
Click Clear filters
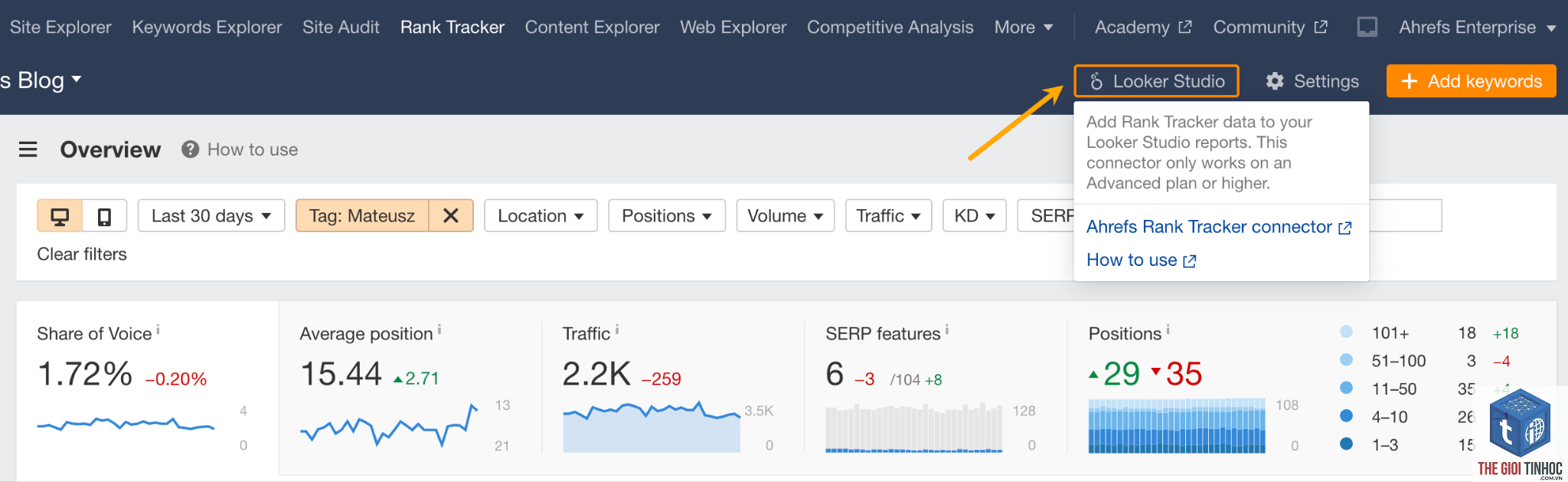82,254
